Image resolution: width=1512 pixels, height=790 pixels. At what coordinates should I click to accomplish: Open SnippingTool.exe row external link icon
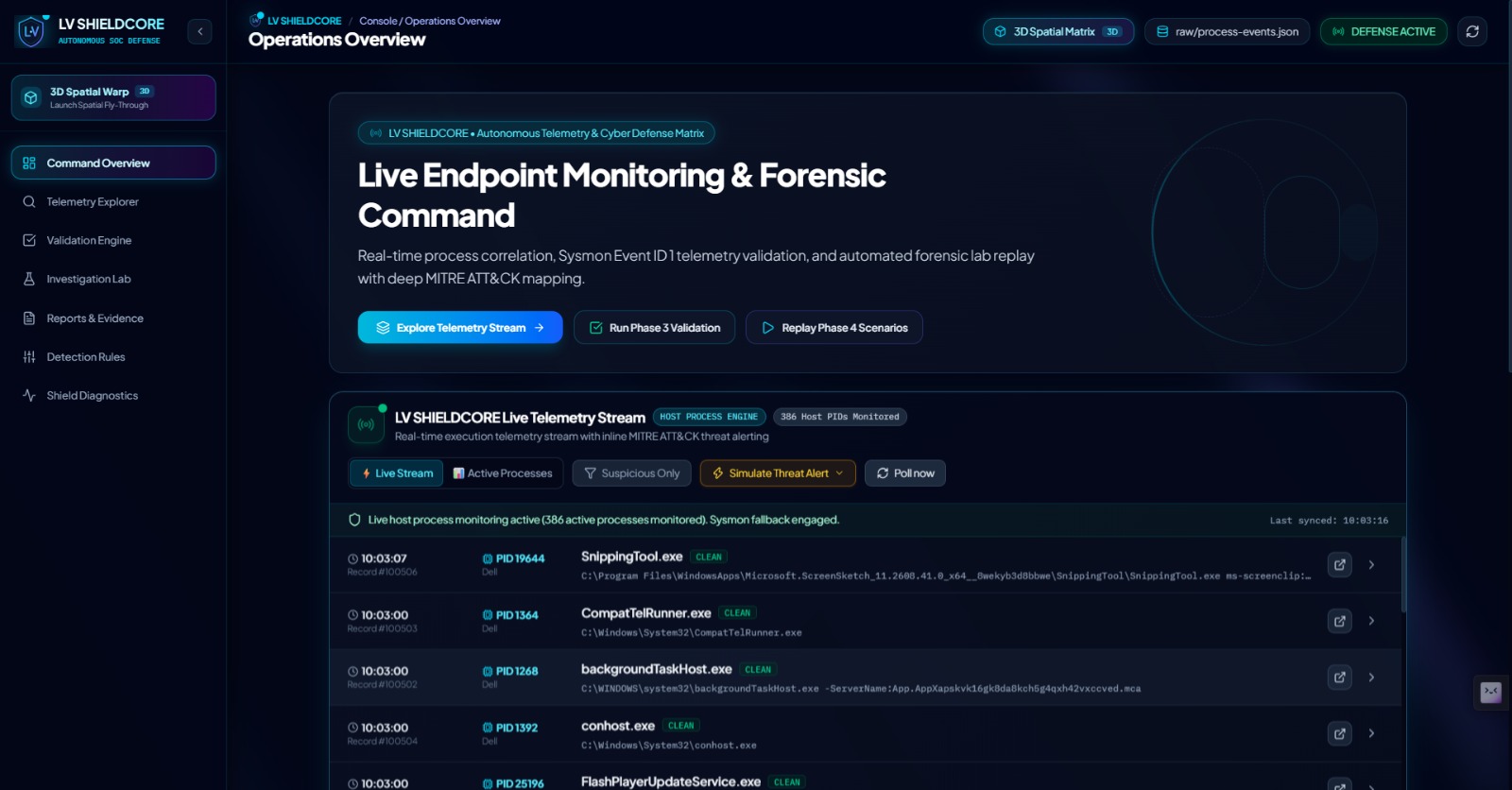pos(1340,564)
